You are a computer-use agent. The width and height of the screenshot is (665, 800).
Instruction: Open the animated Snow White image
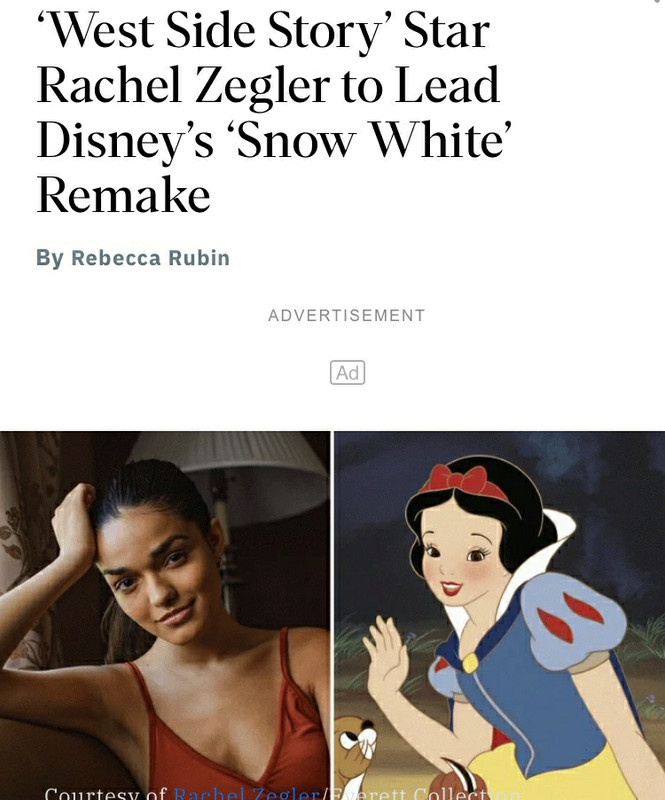tap(500, 615)
